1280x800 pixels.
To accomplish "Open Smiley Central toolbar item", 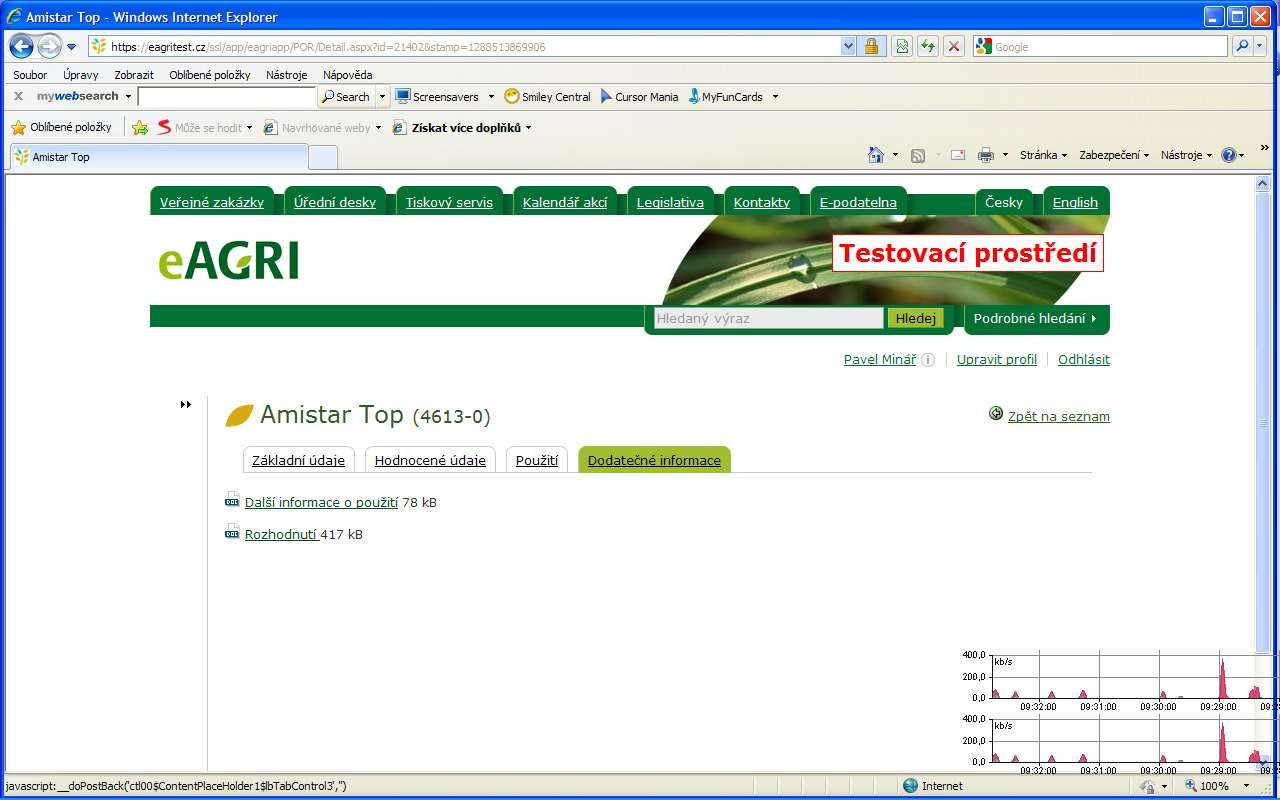I will pyautogui.click(x=547, y=97).
